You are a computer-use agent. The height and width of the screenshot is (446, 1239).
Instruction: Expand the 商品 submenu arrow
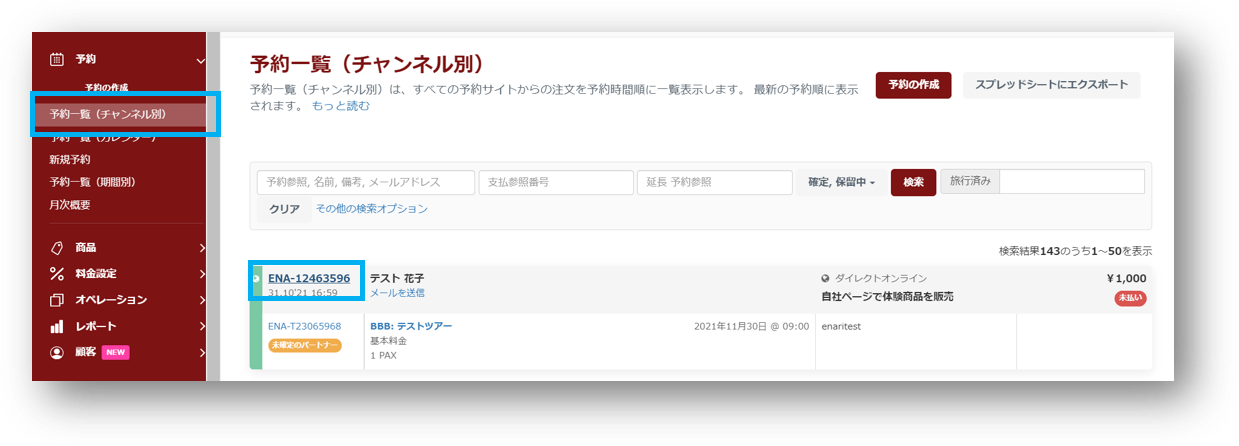[201, 248]
